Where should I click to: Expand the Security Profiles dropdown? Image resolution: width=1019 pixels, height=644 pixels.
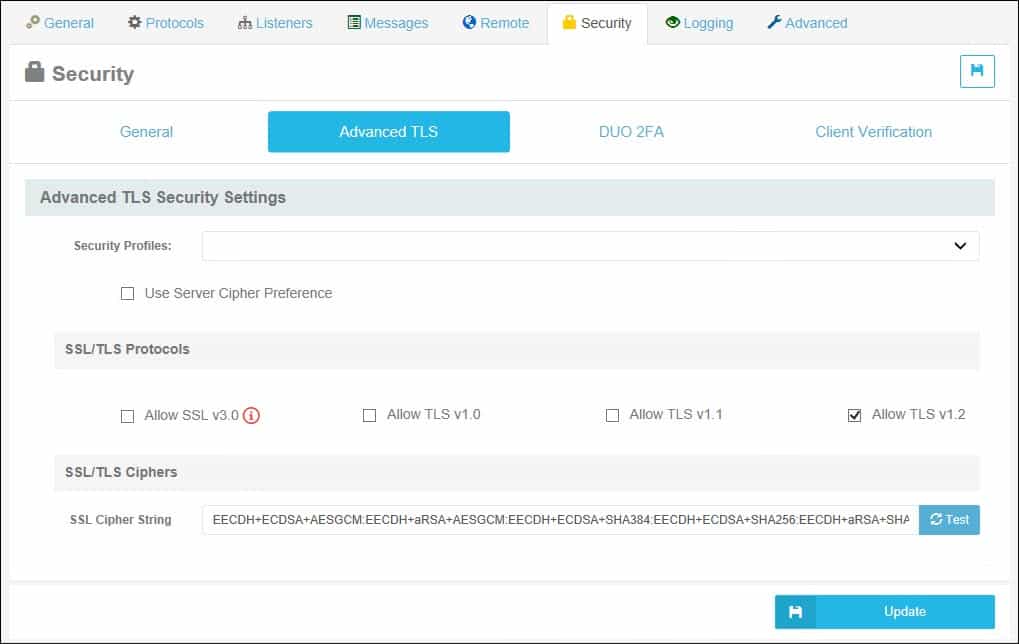tap(590, 246)
